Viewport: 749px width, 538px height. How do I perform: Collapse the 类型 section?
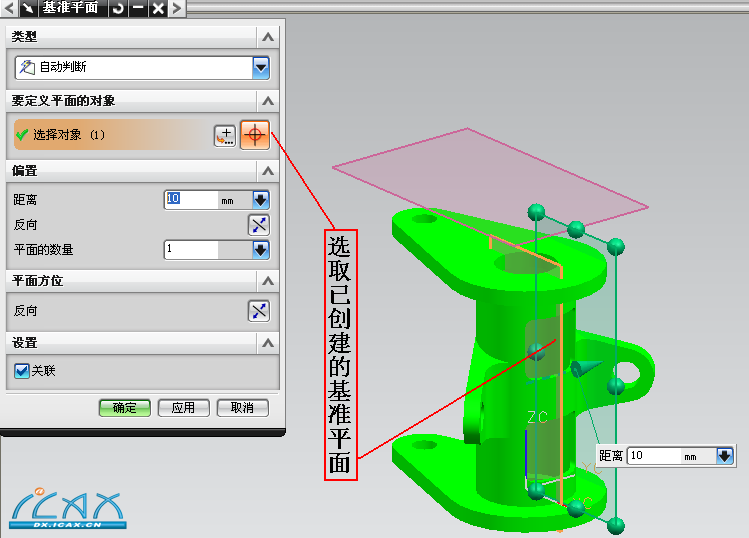(268, 37)
